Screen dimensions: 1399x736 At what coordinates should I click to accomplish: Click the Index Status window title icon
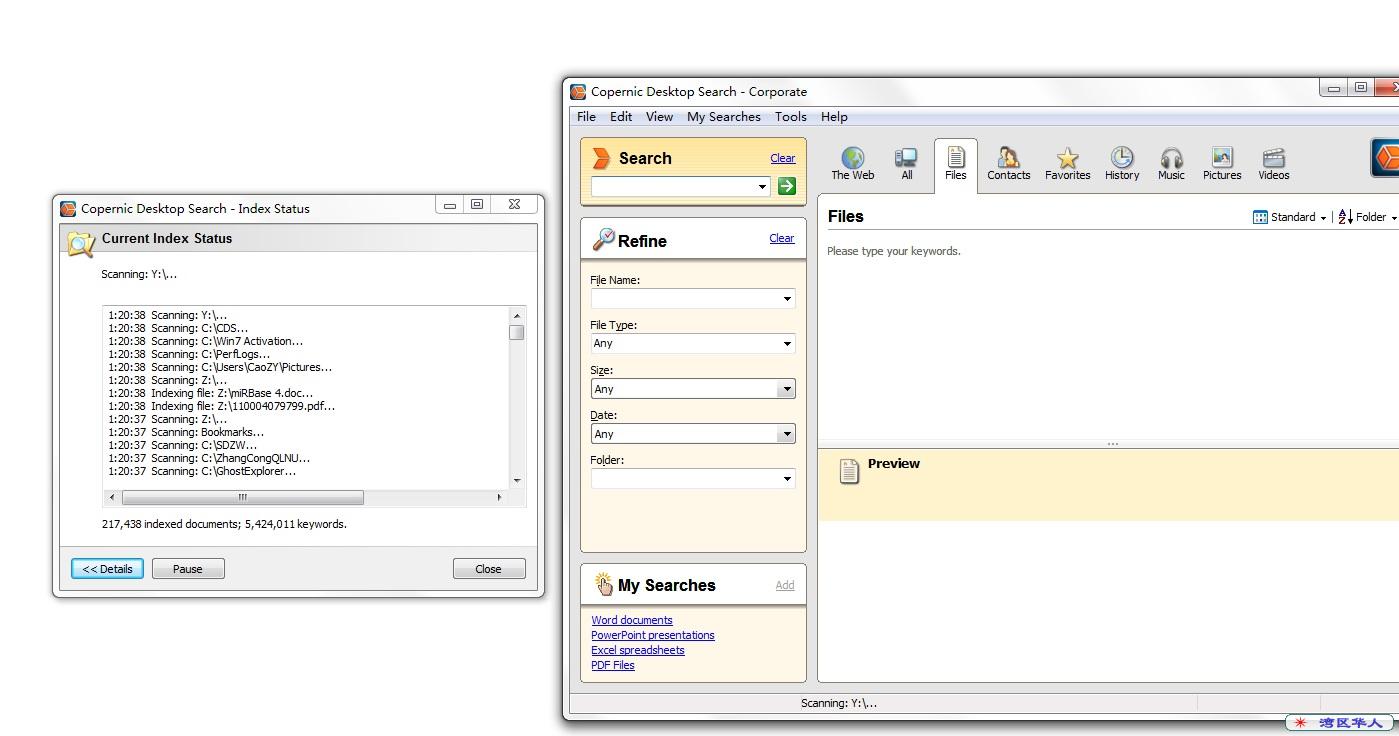point(68,209)
